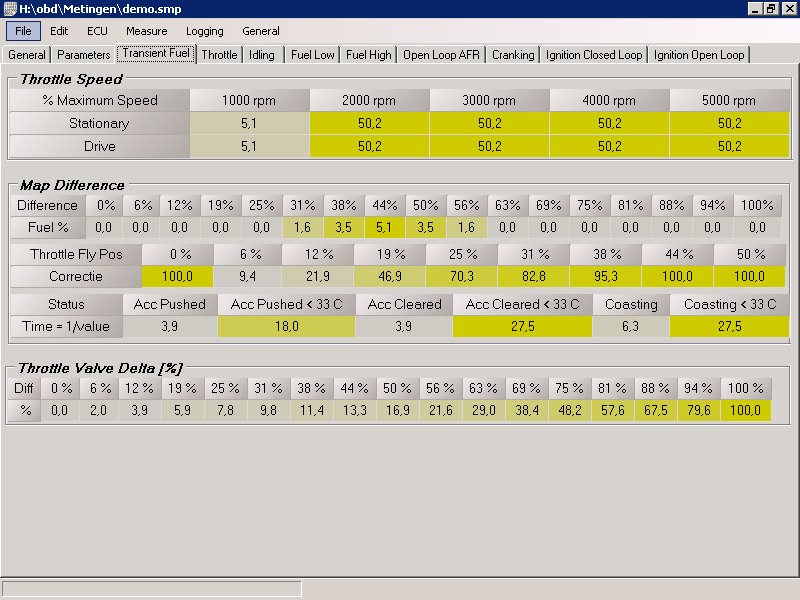The image size is (800, 600).
Task: Open the General menu in menu bar
Action: pos(261,31)
